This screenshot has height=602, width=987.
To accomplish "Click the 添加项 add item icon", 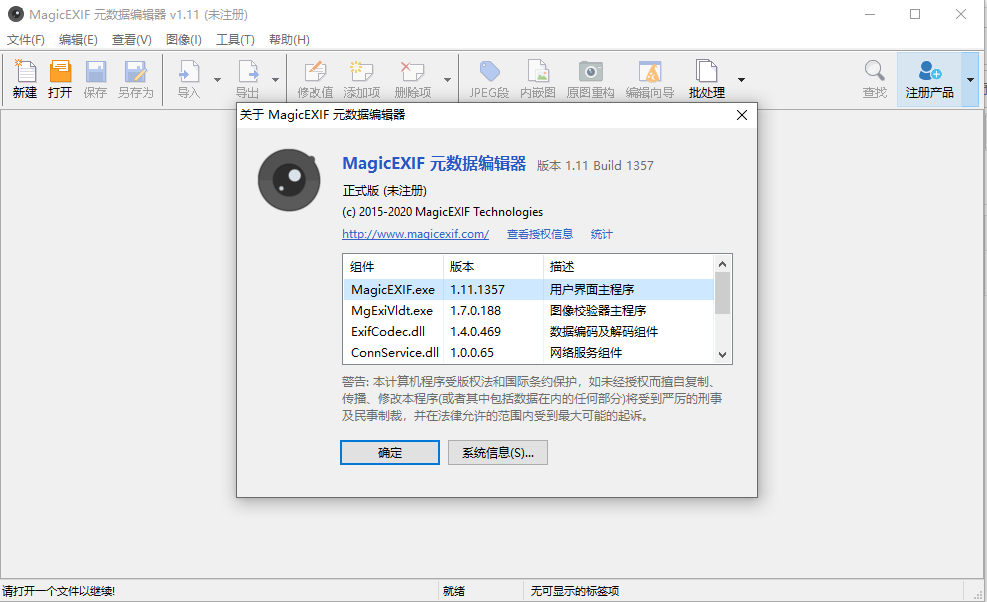I will (x=361, y=75).
